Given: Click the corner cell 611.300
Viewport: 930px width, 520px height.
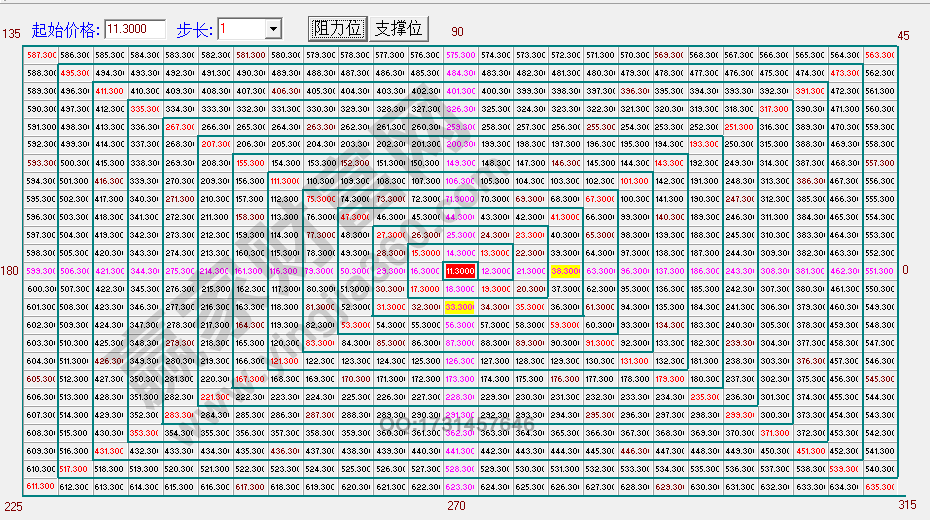Looking at the screenshot, I should (41, 486).
